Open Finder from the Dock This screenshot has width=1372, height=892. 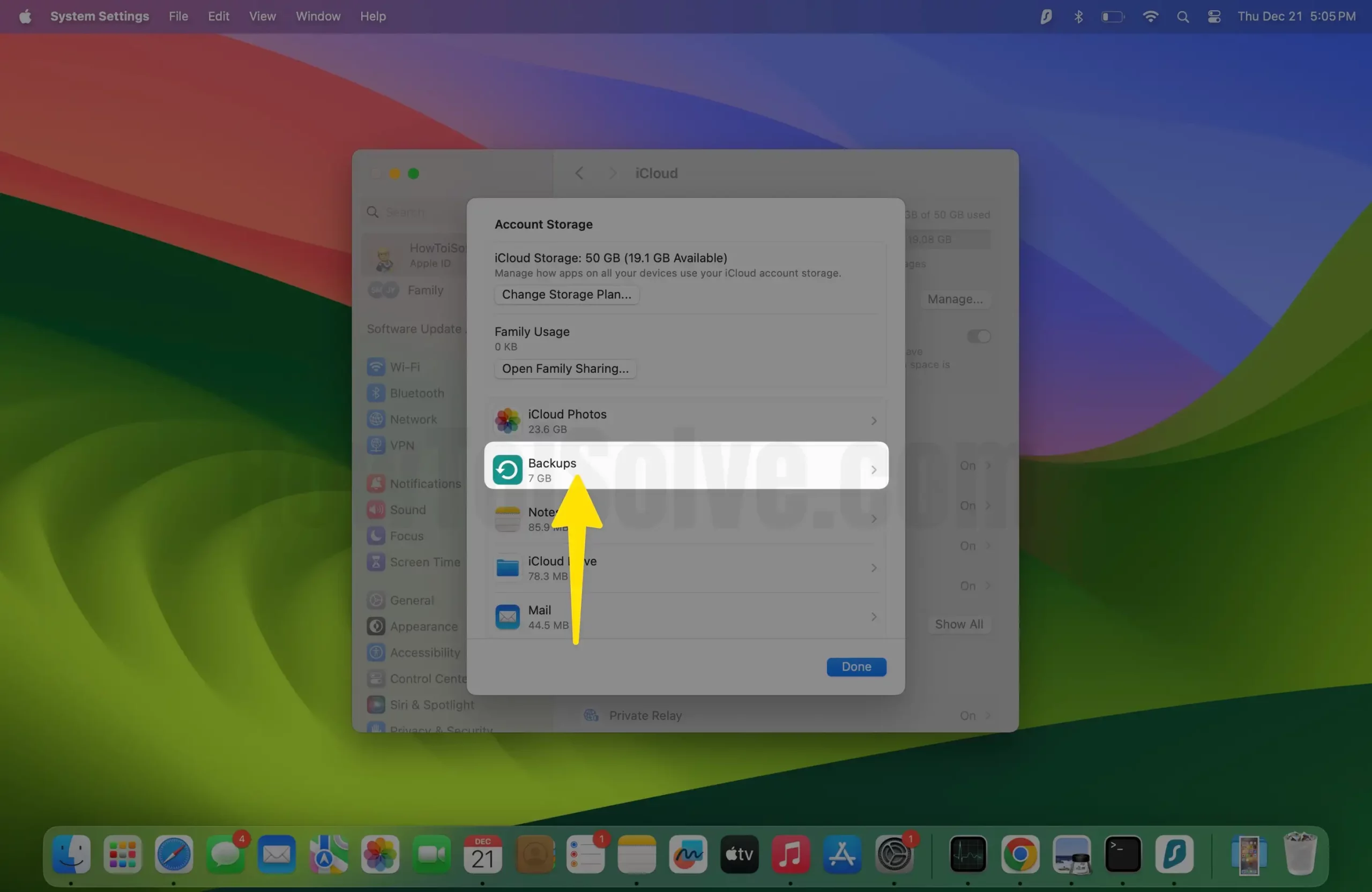[71, 854]
